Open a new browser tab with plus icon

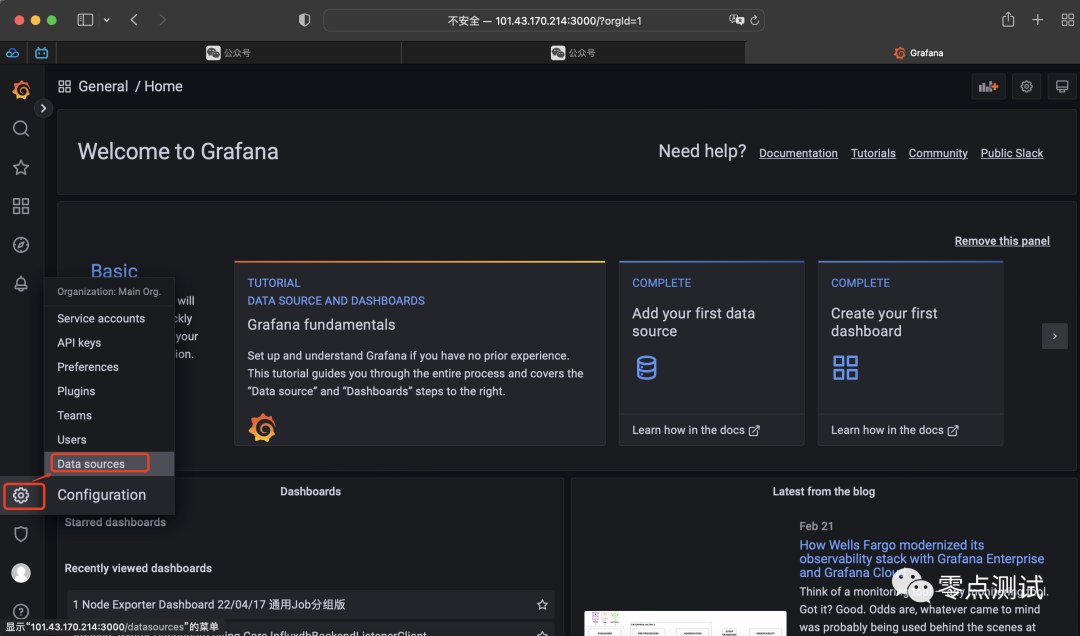(1037, 20)
